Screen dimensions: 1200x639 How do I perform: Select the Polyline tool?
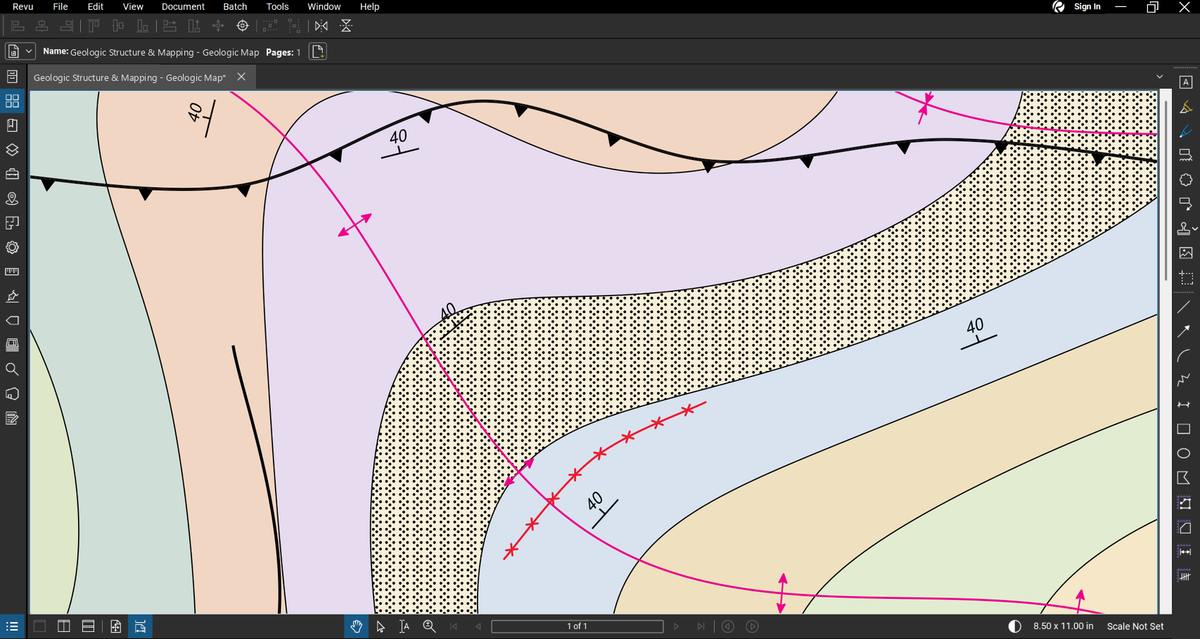point(1185,380)
